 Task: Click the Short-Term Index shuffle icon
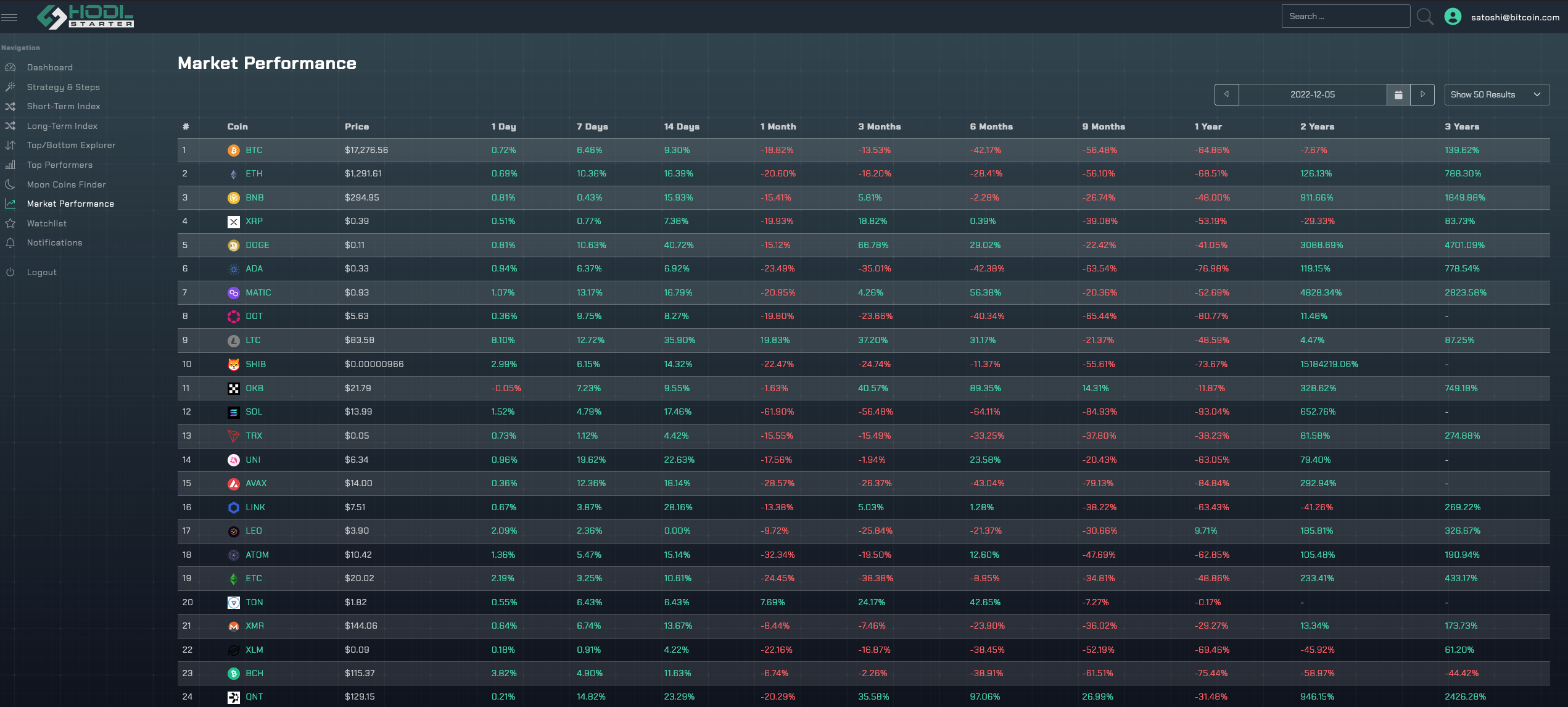[x=10, y=106]
